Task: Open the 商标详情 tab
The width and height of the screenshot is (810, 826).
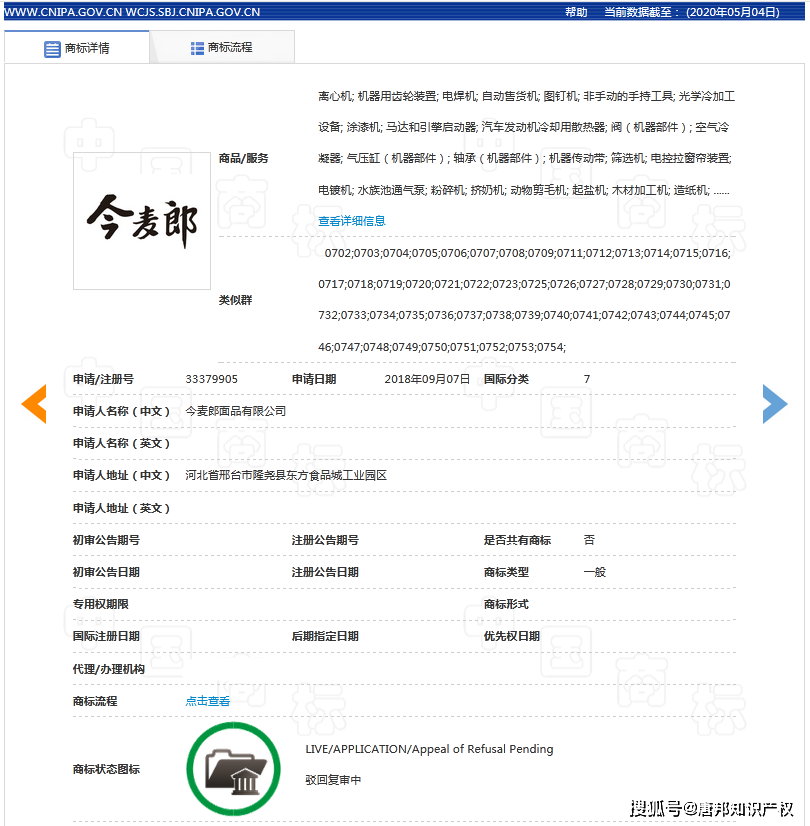Action: click(x=77, y=48)
